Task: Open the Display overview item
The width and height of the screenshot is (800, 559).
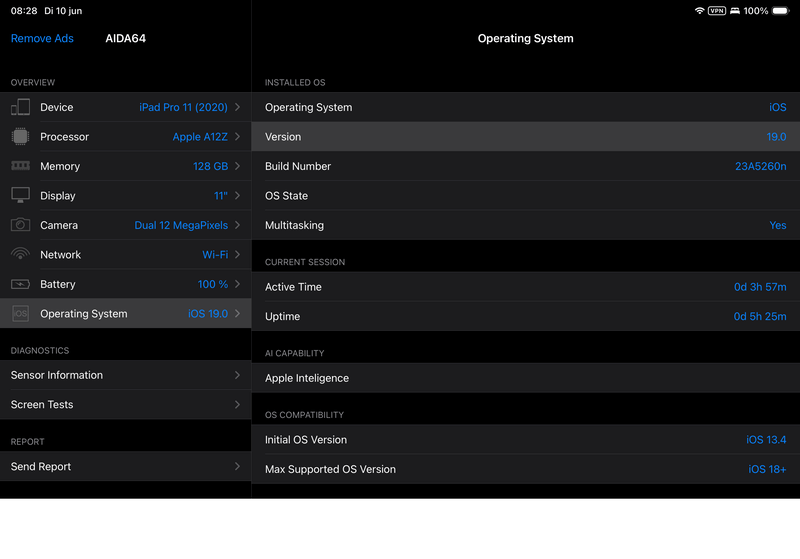Action: click(x=126, y=196)
